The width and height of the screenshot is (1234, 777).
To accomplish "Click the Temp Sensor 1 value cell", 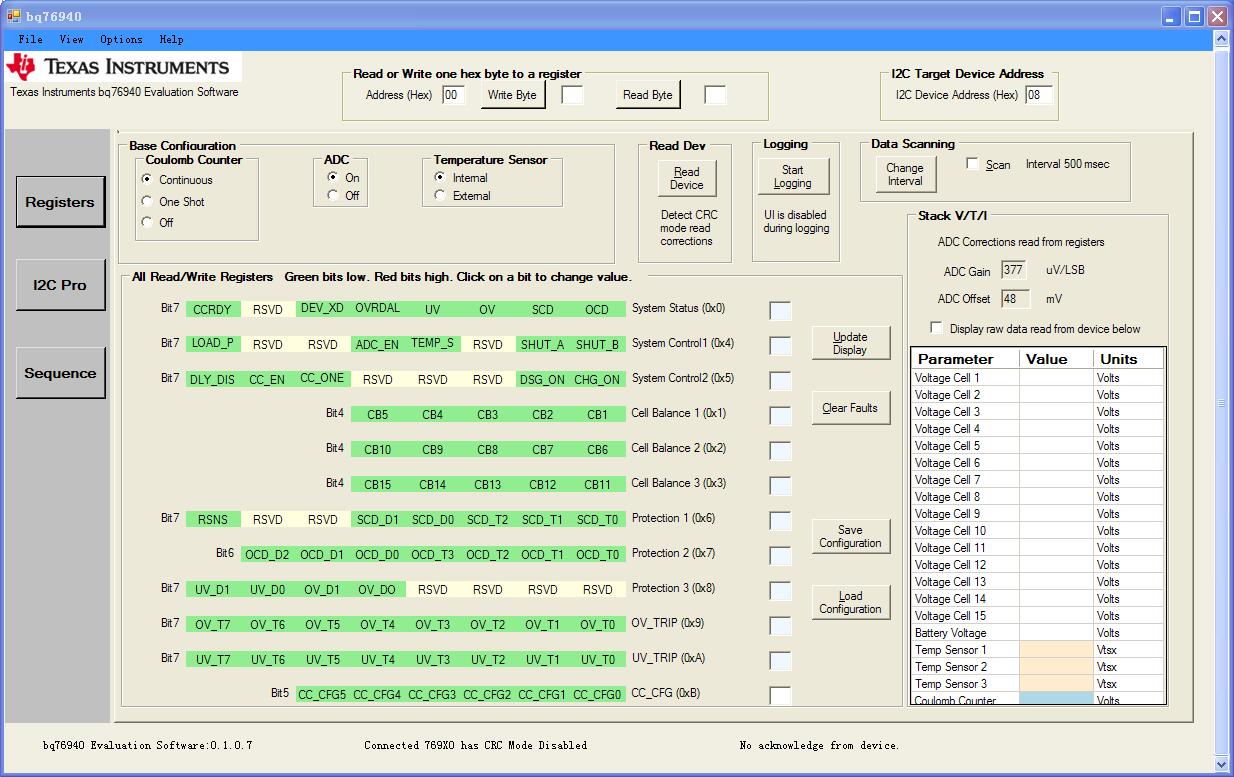I will pyautogui.click(x=1056, y=650).
